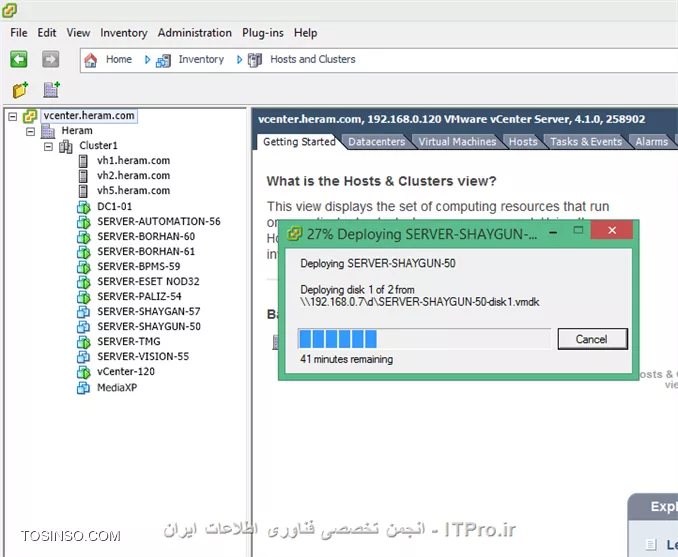The width and height of the screenshot is (678, 557).
Task: Click Hosts and Clusters breadcrumb text
Action: (x=313, y=59)
